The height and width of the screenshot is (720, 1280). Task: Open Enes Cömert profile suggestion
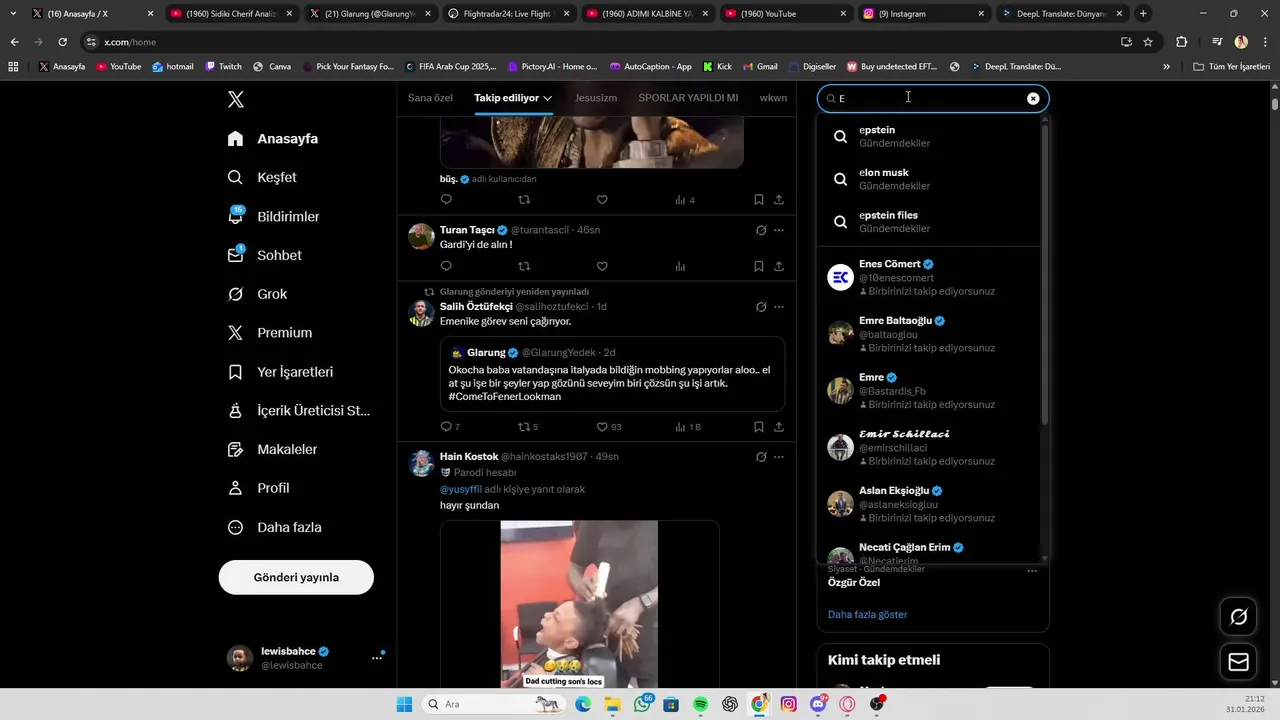coord(929,277)
